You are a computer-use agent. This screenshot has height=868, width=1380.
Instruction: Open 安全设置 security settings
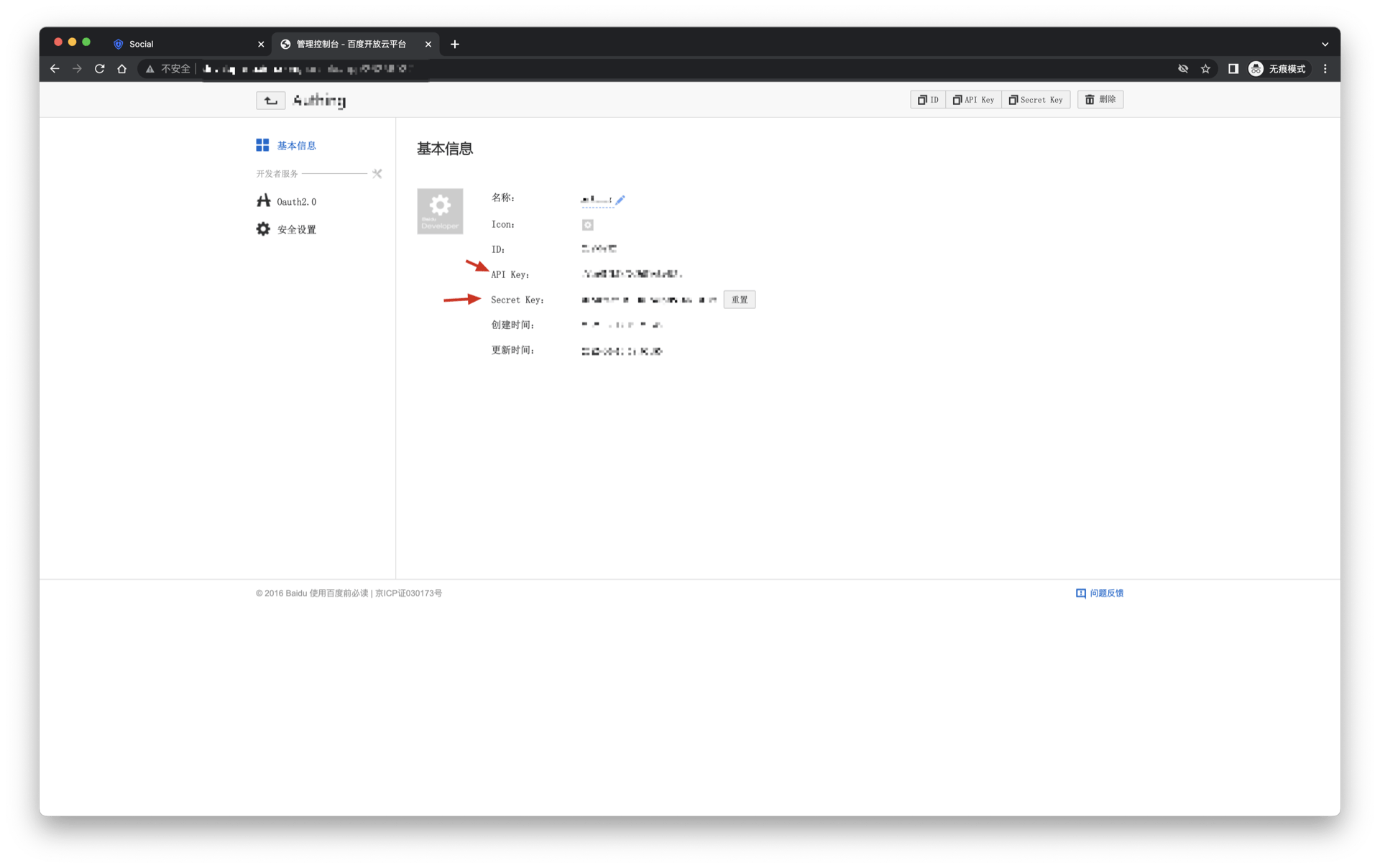[295, 230]
